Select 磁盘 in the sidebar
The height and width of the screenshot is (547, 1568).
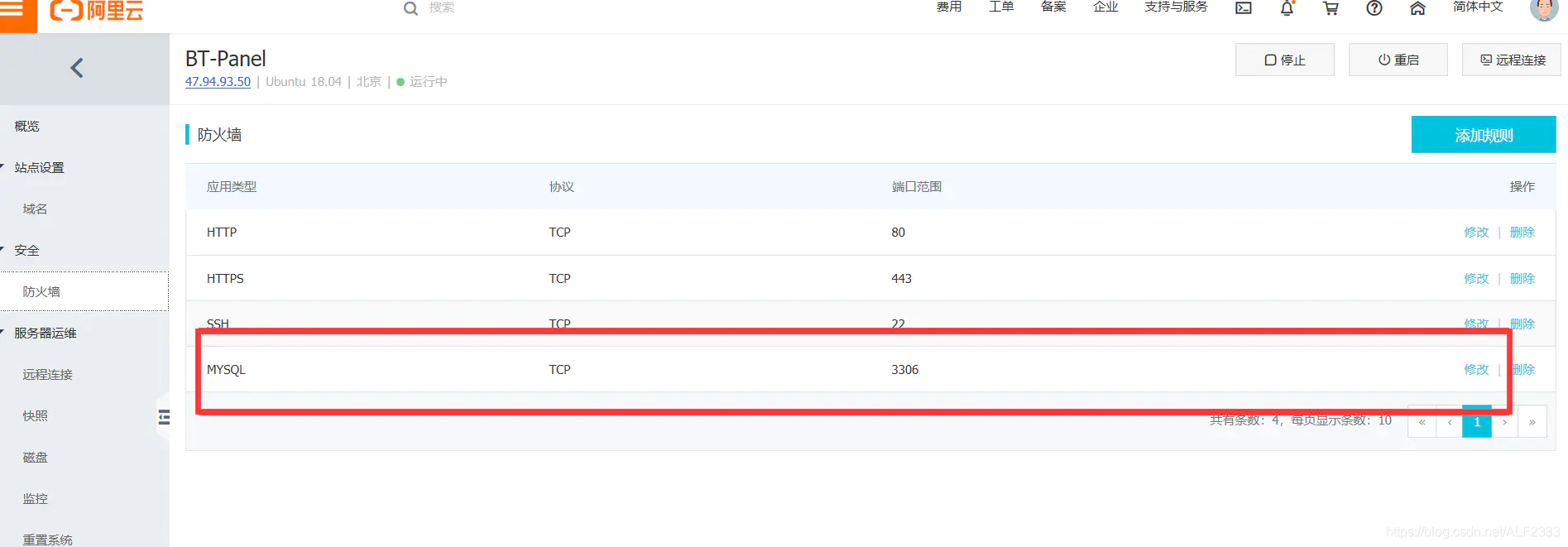(35, 457)
